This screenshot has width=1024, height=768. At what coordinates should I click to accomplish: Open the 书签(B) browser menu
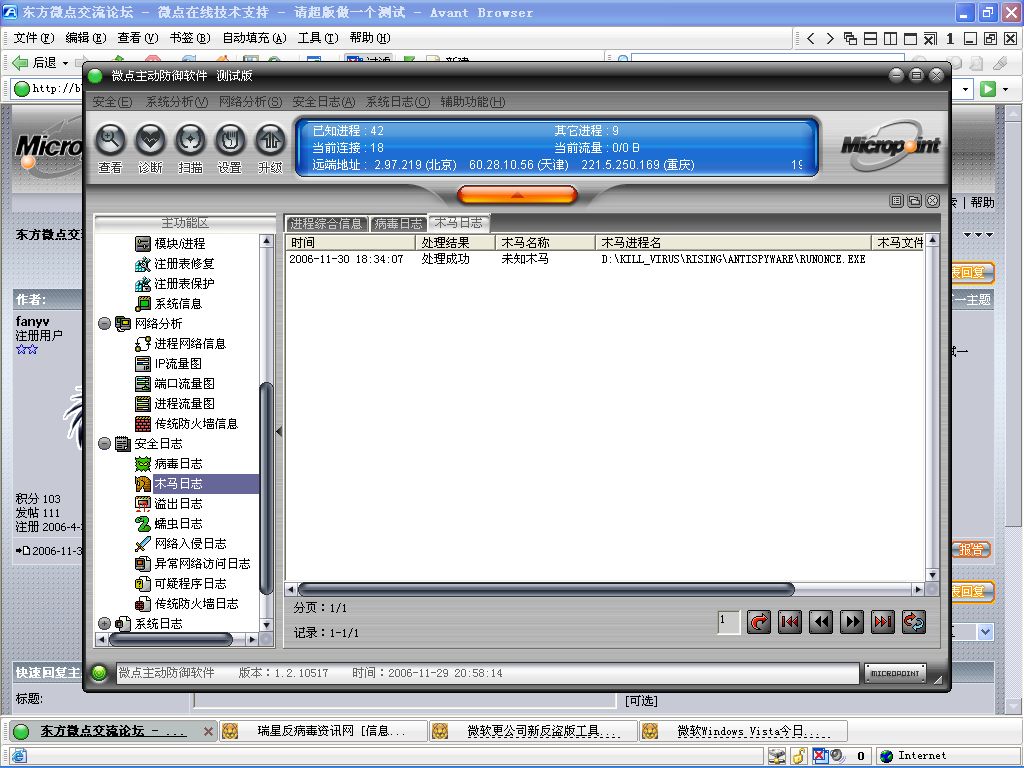click(189, 38)
